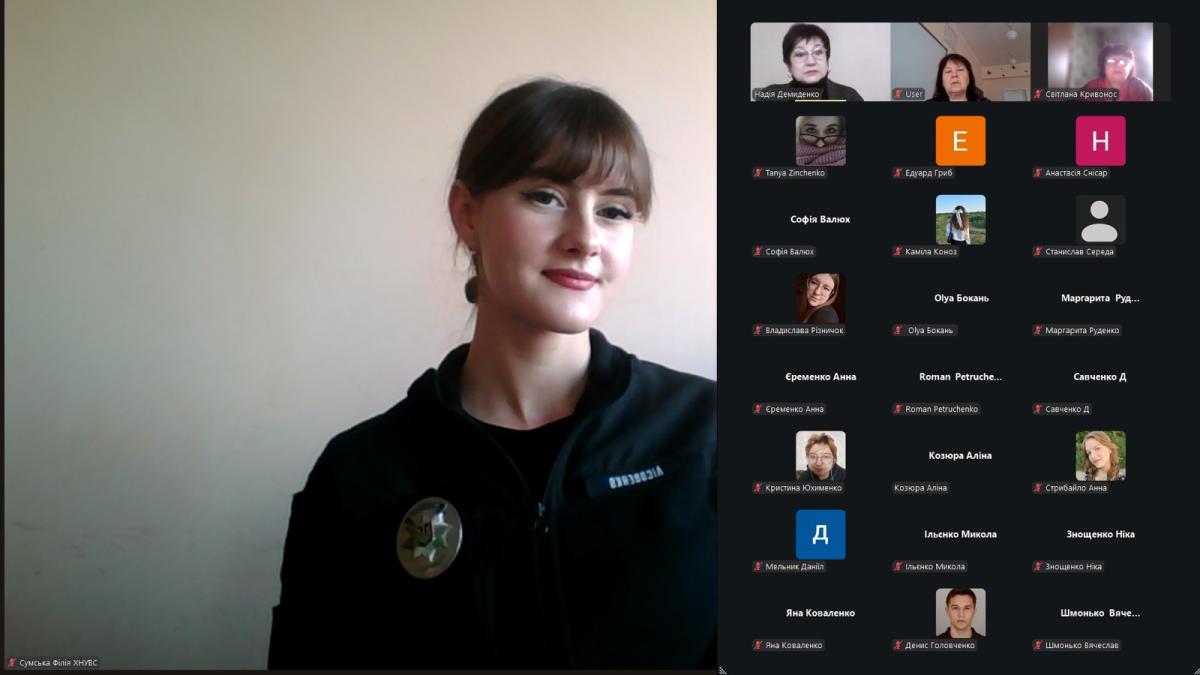The image size is (1200, 675).
Task: Click muted mic icon beside Маргарита Руденко label
Action: tap(1038, 330)
